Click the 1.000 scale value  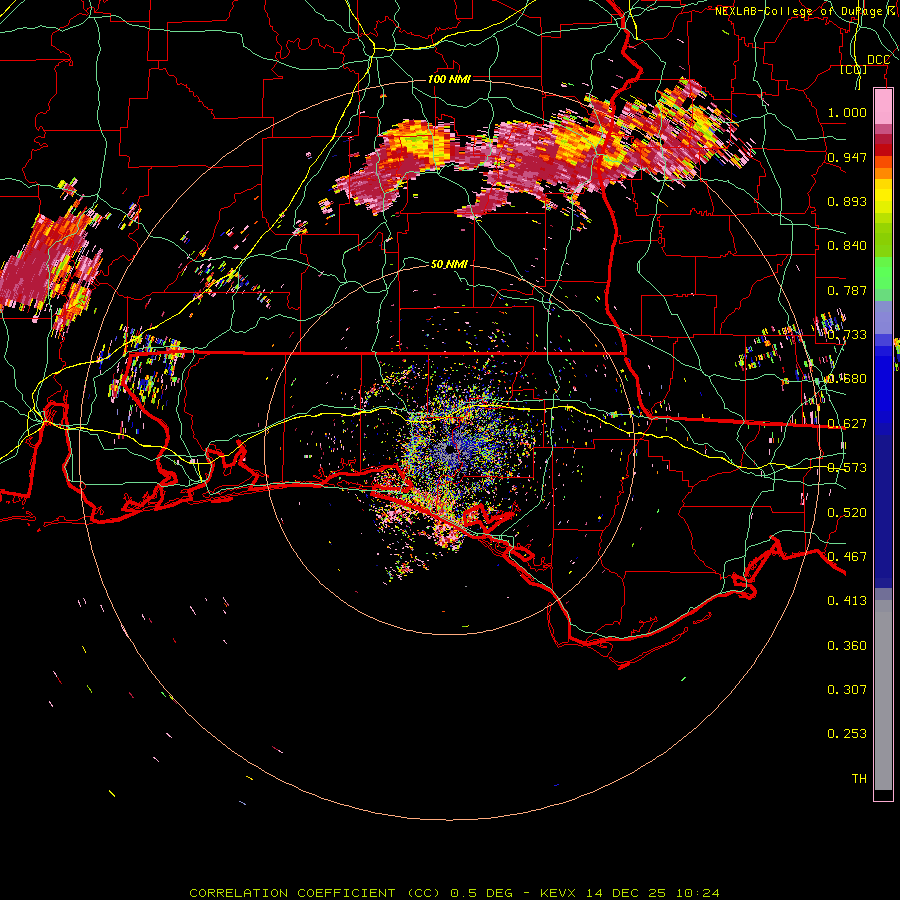pos(847,112)
